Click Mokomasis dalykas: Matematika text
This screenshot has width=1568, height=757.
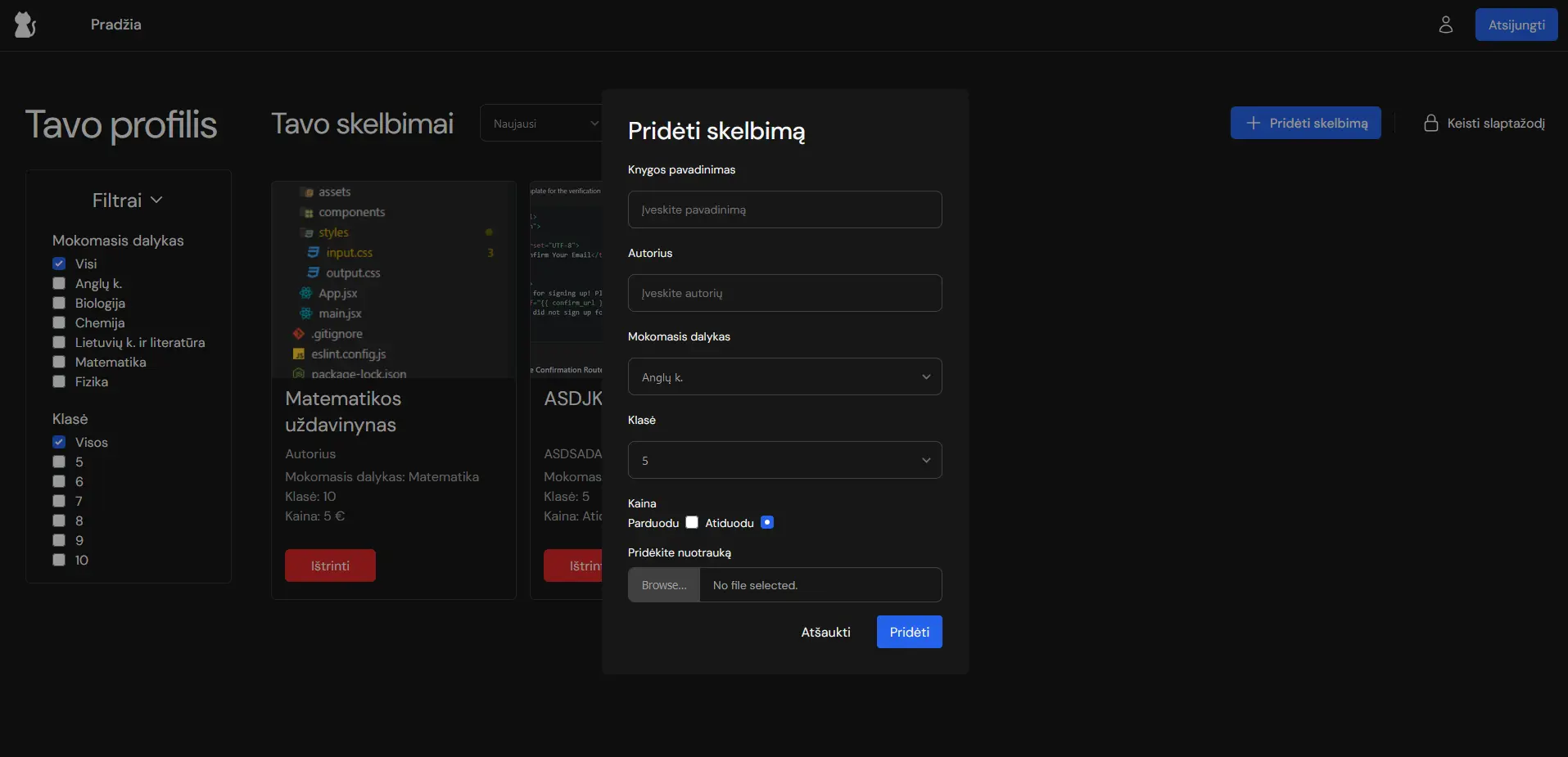(382, 476)
